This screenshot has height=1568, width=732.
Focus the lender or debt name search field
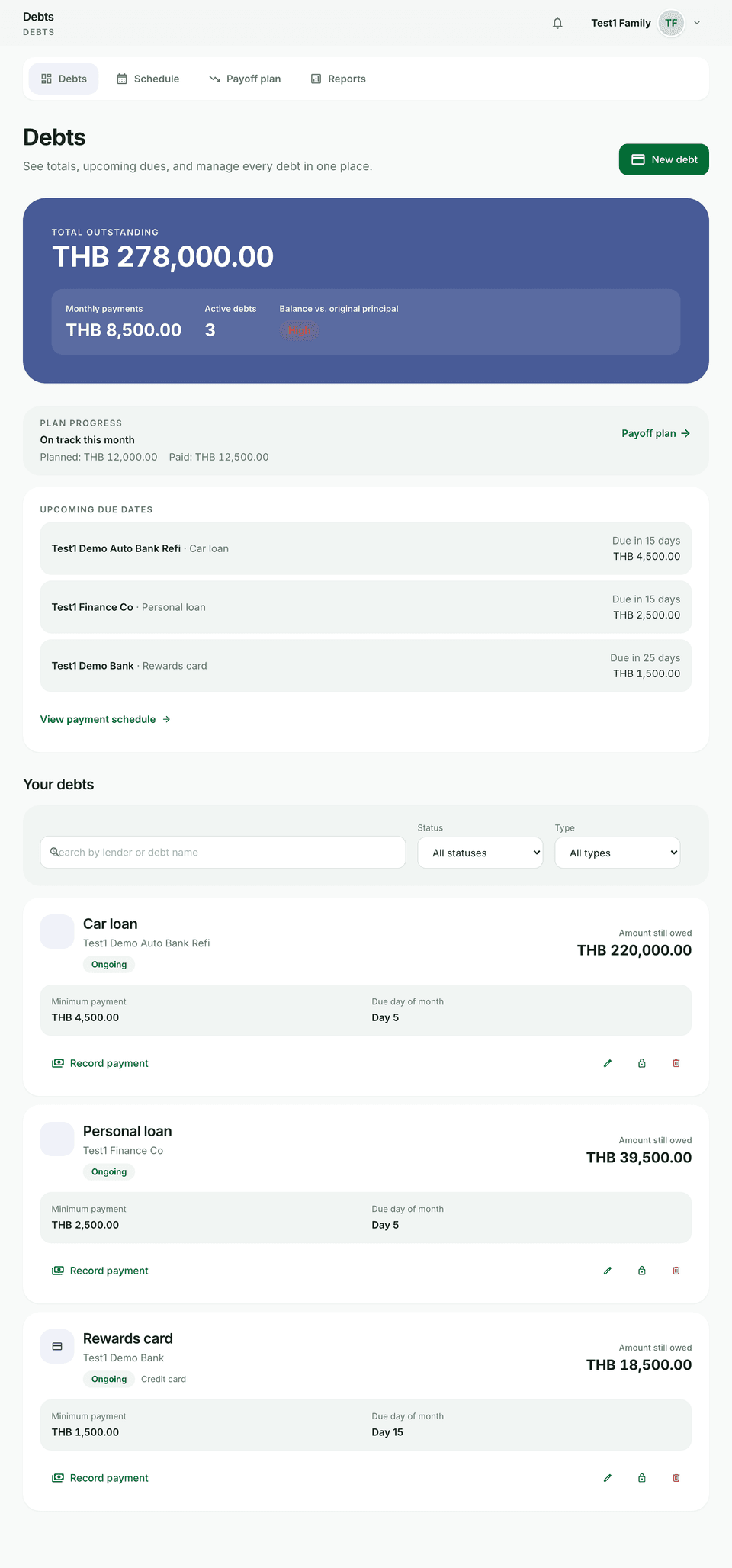click(223, 853)
